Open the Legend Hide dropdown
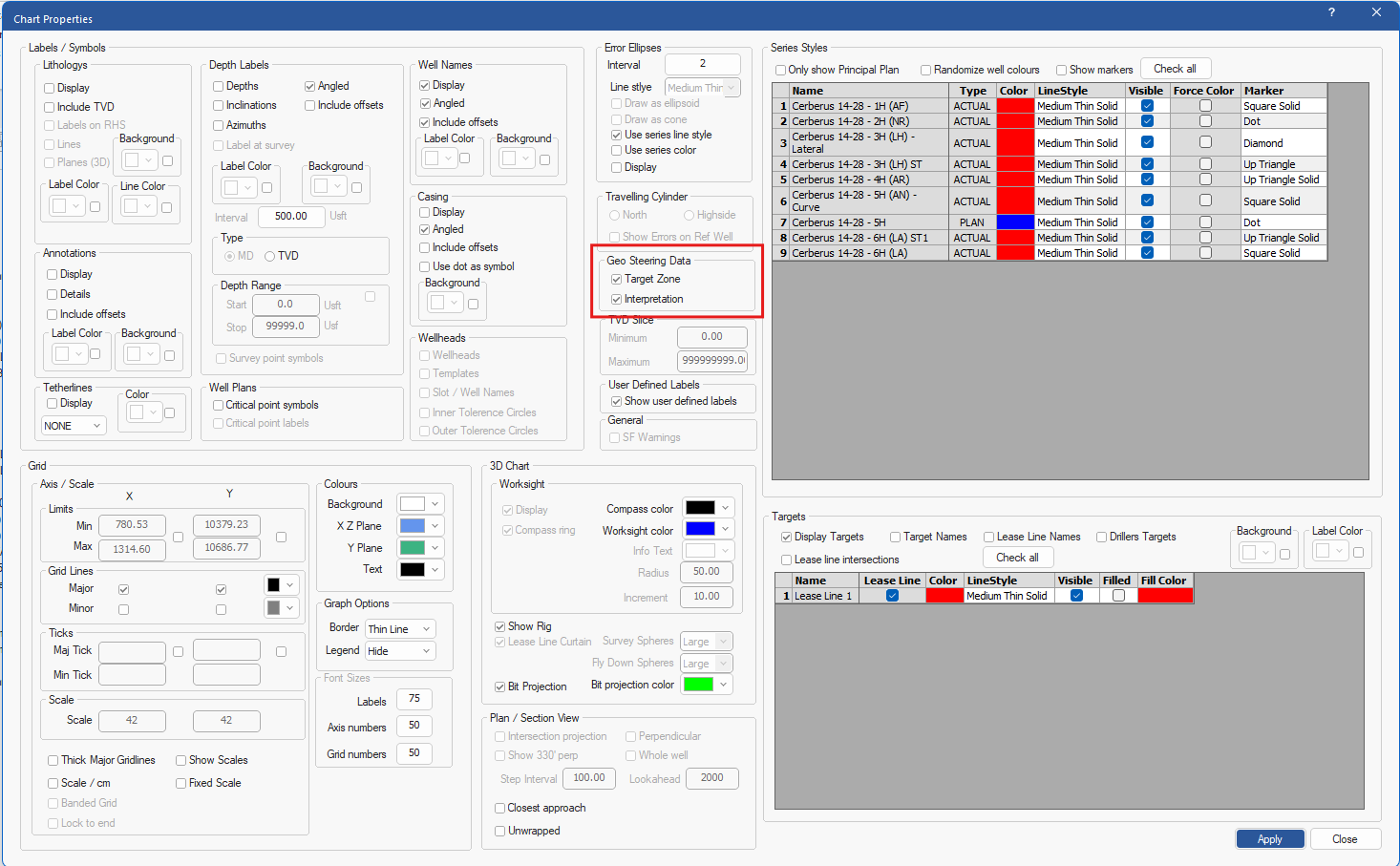This screenshot has width=1400, height=866. pyautogui.click(x=400, y=651)
